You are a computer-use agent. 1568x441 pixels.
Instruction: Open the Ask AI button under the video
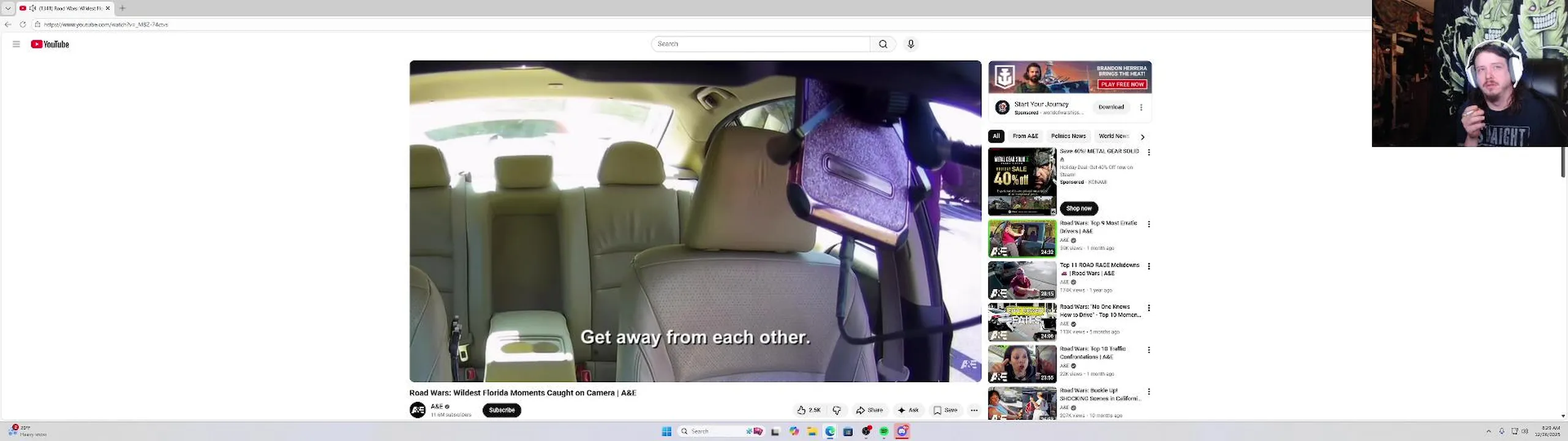point(908,410)
